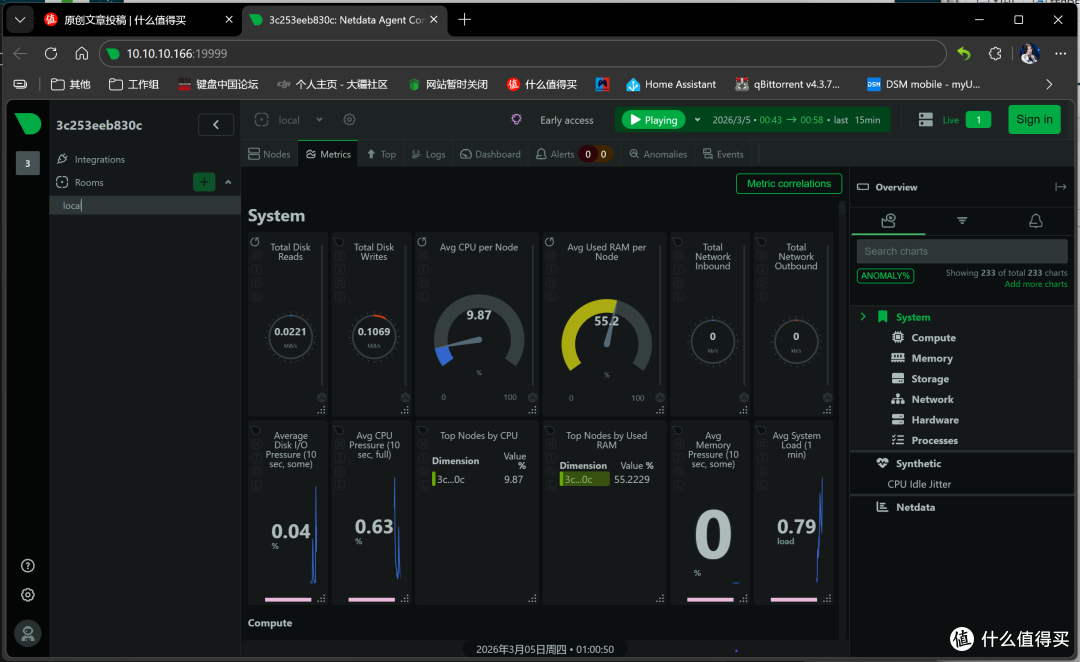The width and height of the screenshot is (1080, 662).
Task: Open the local room dropdown
Action: coord(289,120)
